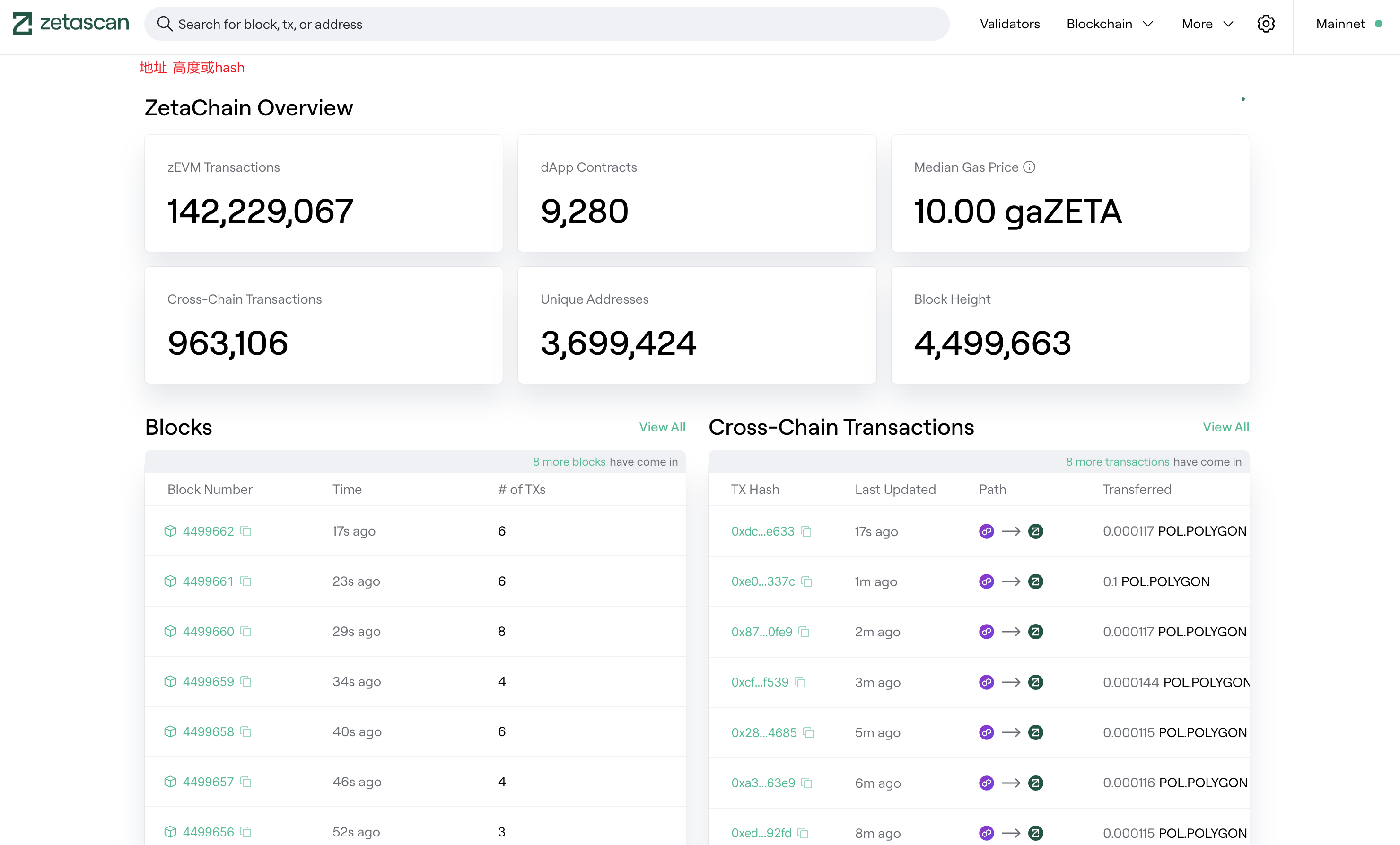Click Median Gas Price info icon
Screen dimensions: 1400x845
[x=1029, y=167]
